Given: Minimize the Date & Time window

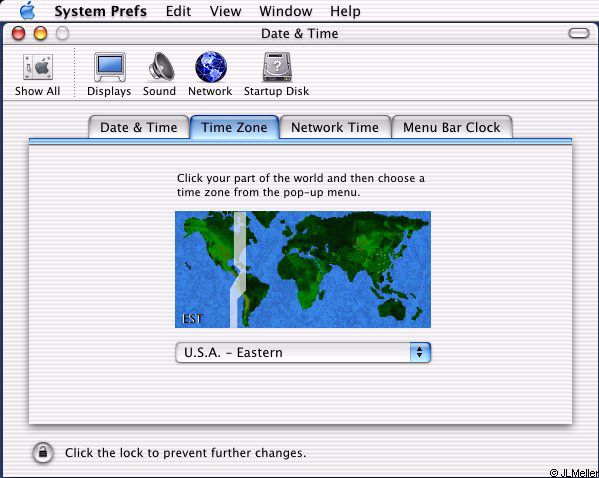Looking at the screenshot, I should tap(40, 33).
